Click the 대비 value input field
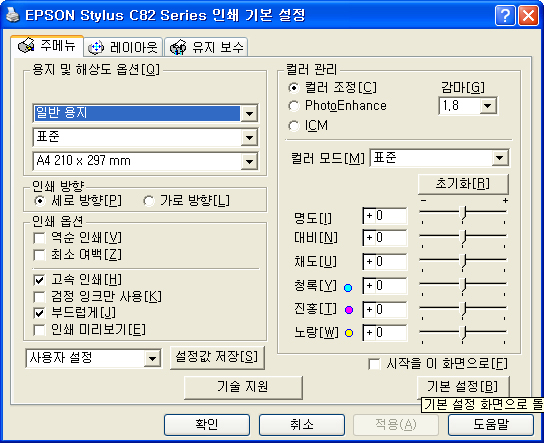This screenshot has height=443, width=544. tap(385, 238)
